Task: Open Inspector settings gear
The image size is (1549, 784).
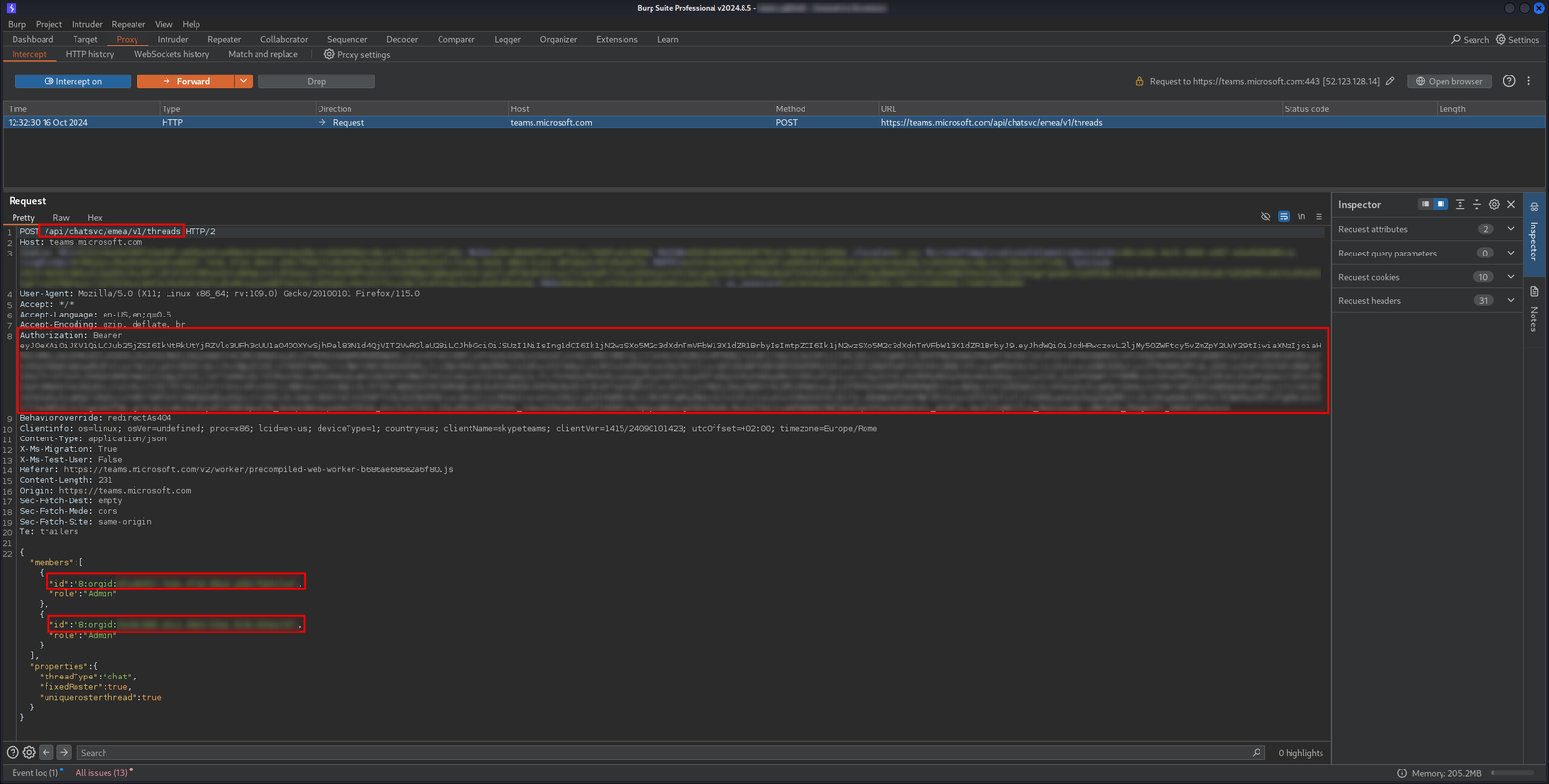Action: (x=1494, y=204)
